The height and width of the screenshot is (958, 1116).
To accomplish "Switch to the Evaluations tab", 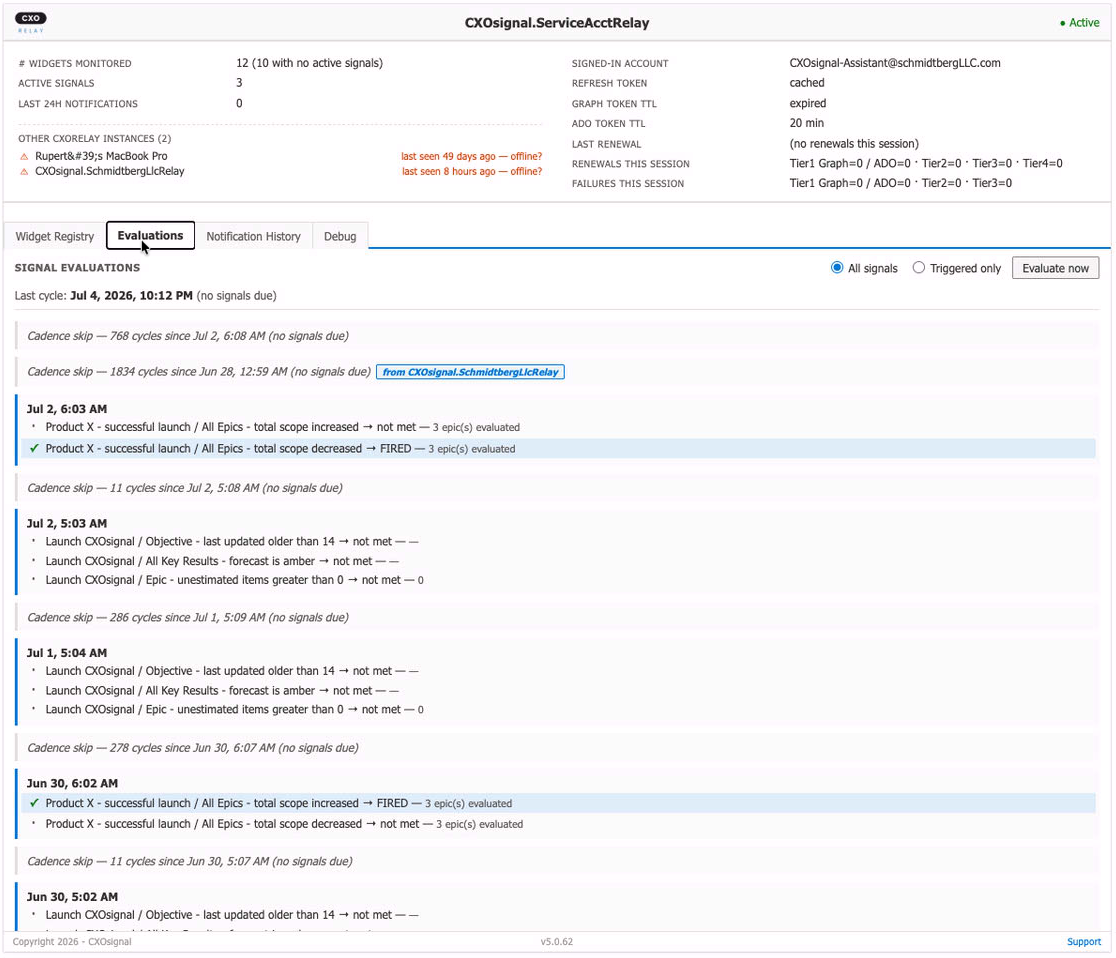I will coord(150,236).
